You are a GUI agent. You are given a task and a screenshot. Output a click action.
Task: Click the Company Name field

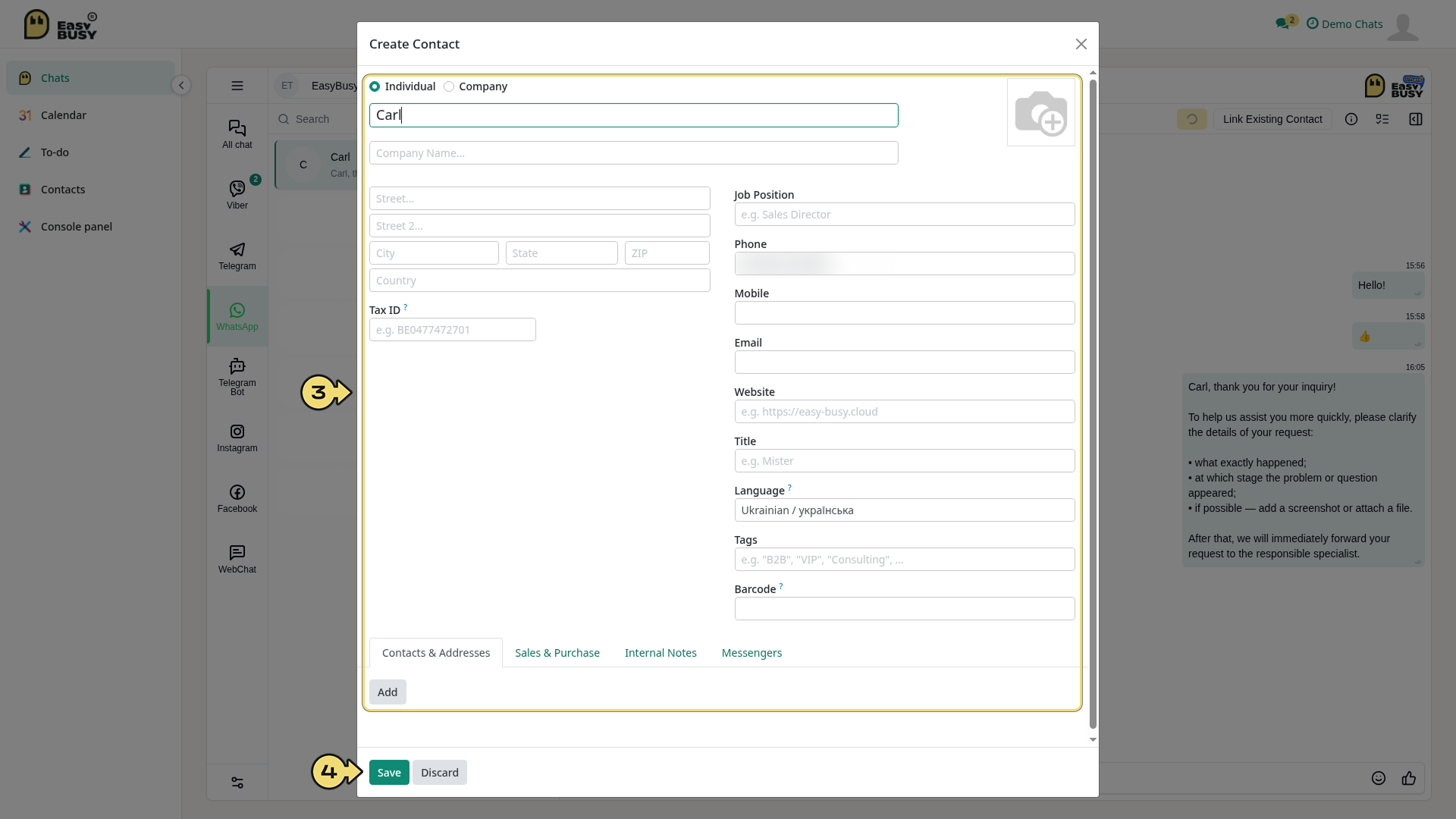click(x=634, y=152)
